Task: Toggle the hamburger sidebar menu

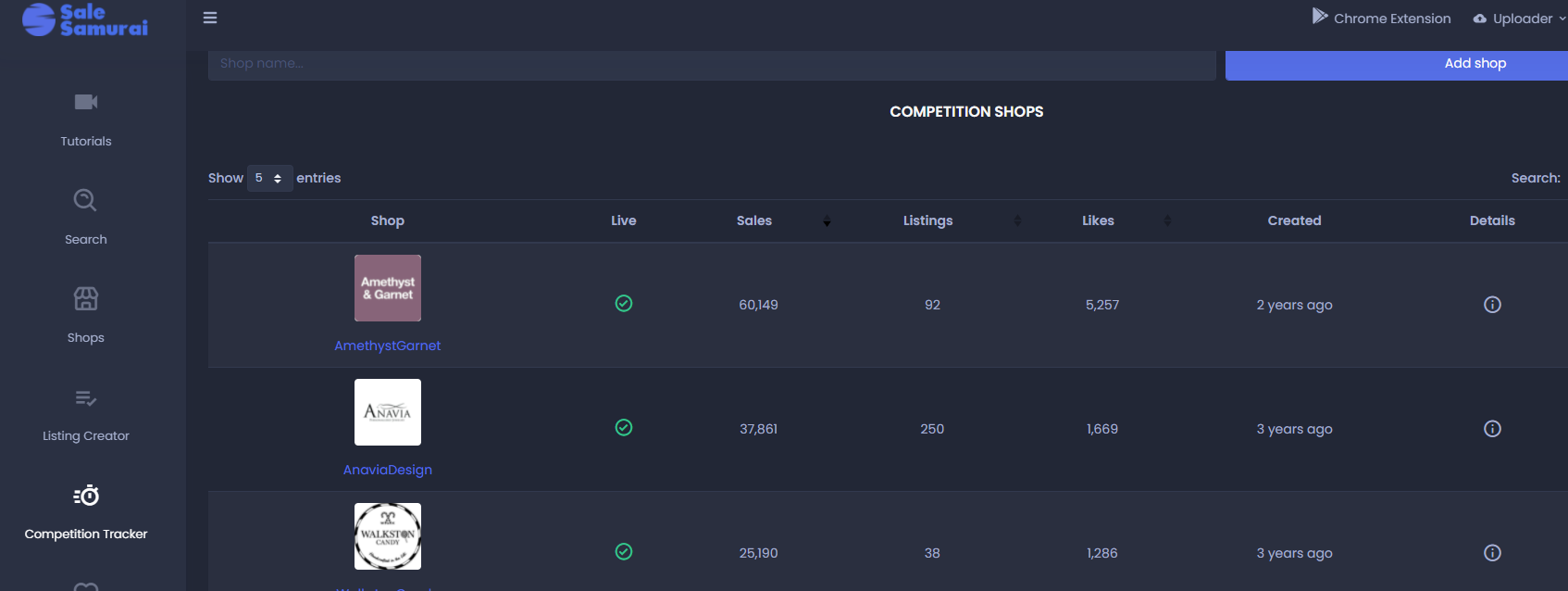Action: (x=210, y=18)
